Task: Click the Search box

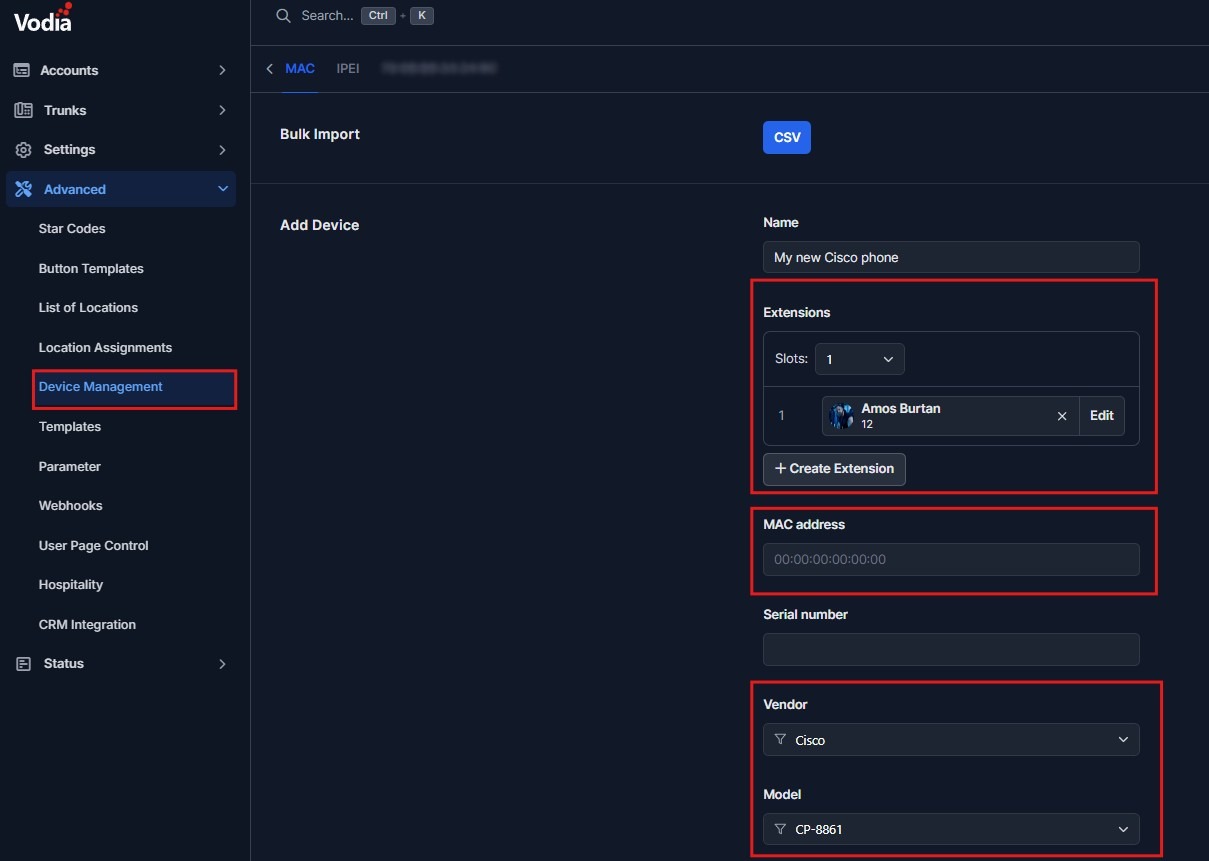Action: (x=355, y=16)
